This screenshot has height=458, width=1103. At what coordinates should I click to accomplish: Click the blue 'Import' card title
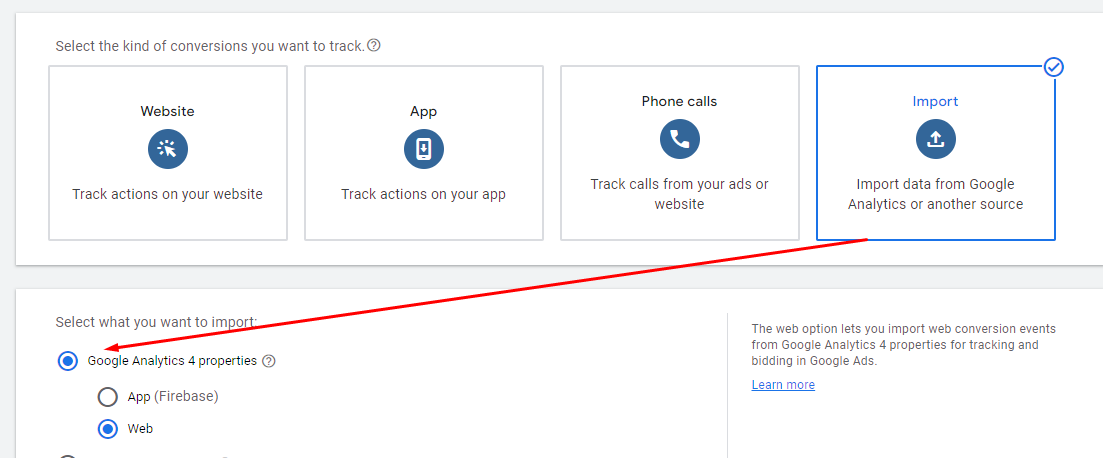[936, 101]
